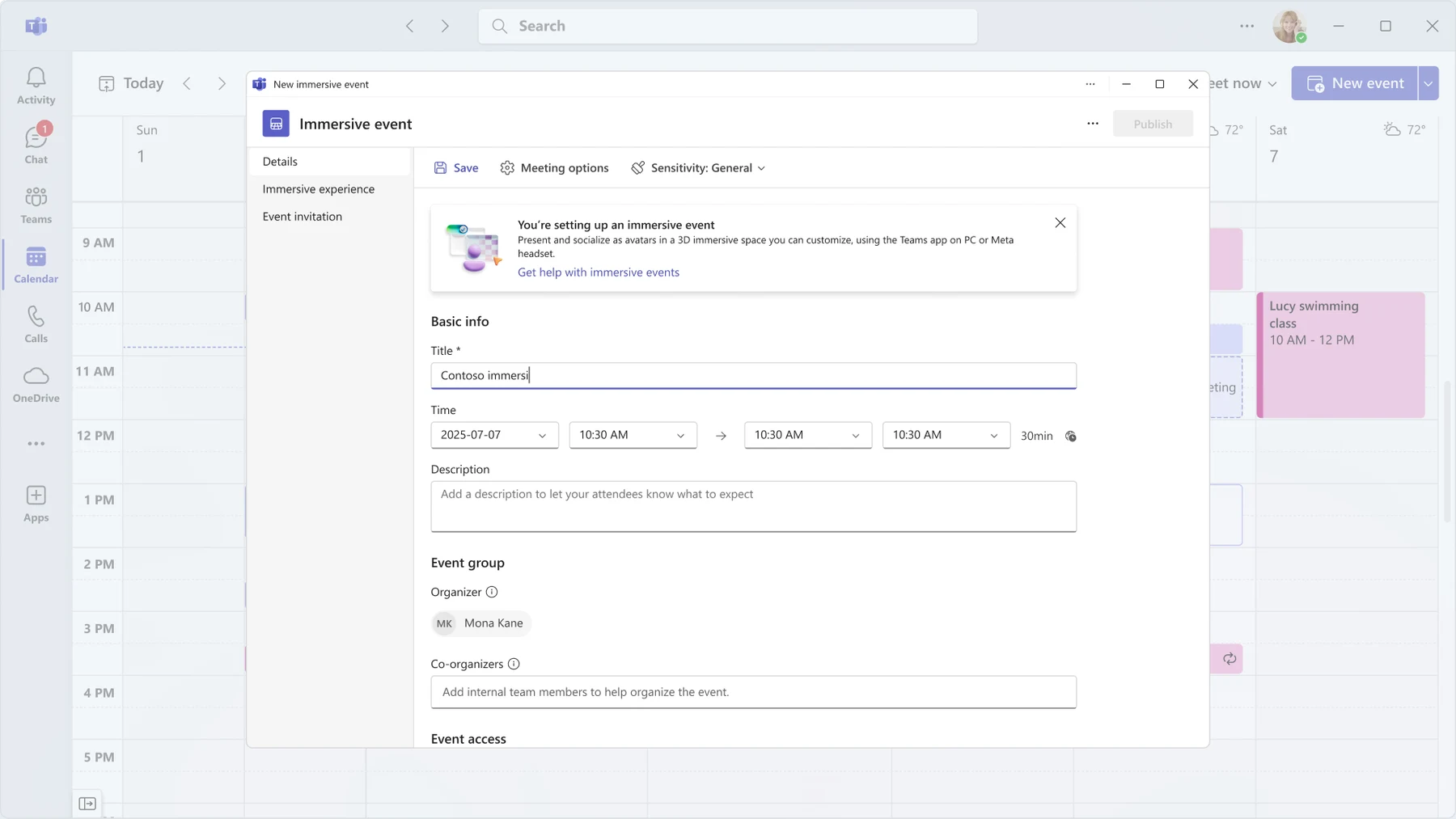Save the immersive event

coord(456,168)
